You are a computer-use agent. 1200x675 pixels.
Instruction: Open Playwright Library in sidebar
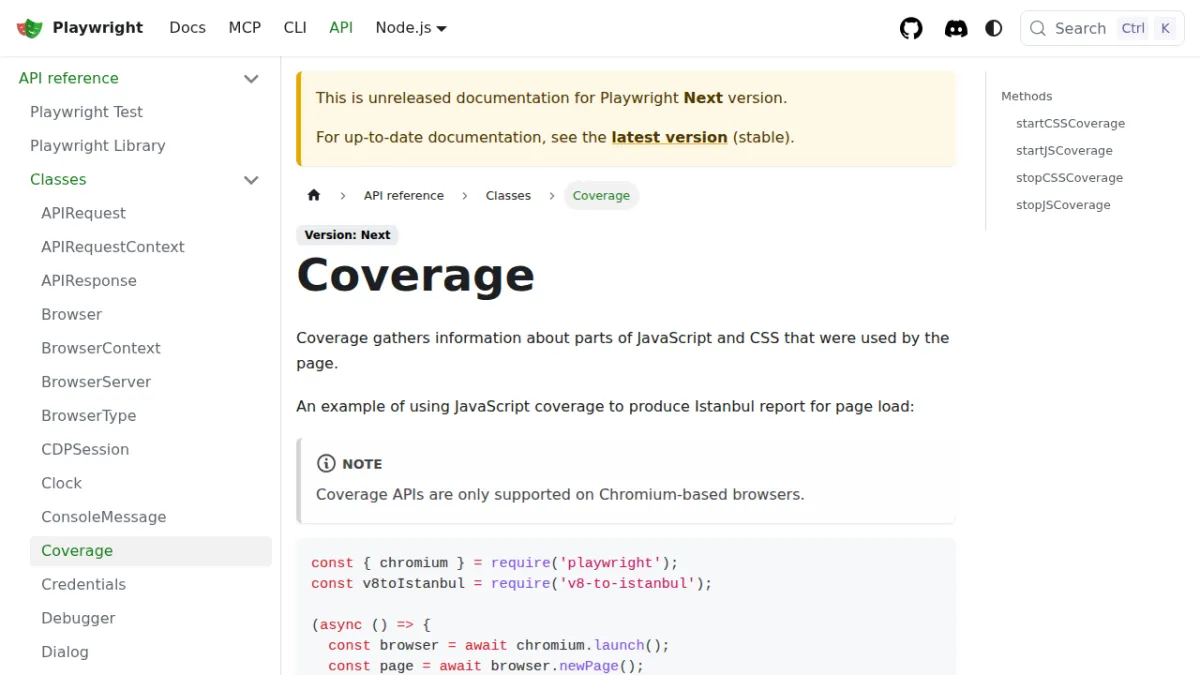tap(150, 146)
